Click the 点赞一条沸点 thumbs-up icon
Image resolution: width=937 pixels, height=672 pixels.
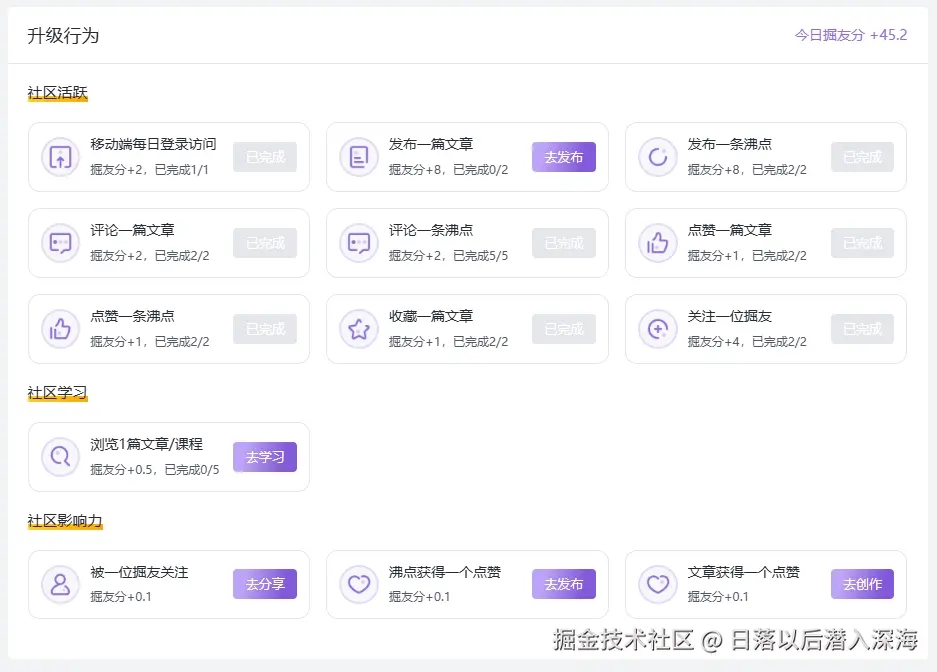click(60, 329)
